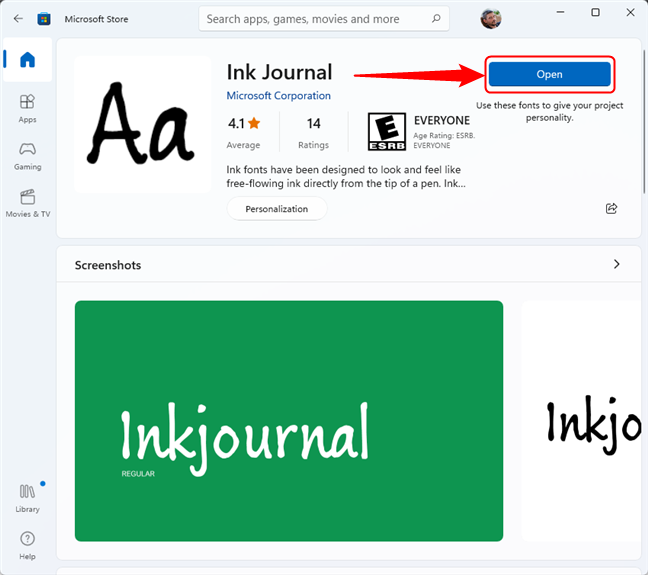Maximize the Microsoft Store window
Viewport: 648px width, 575px height.
click(x=595, y=12)
